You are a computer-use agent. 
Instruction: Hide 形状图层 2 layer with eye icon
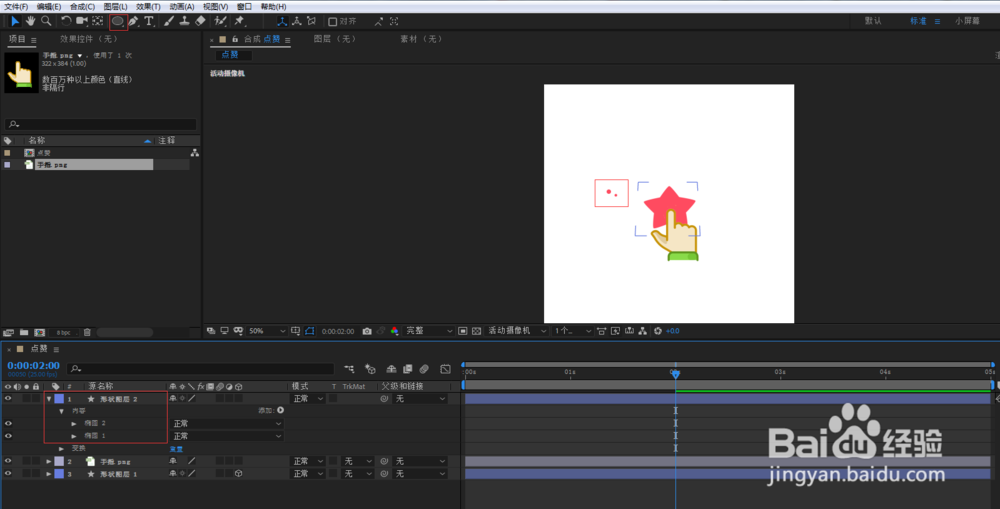(8, 399)
